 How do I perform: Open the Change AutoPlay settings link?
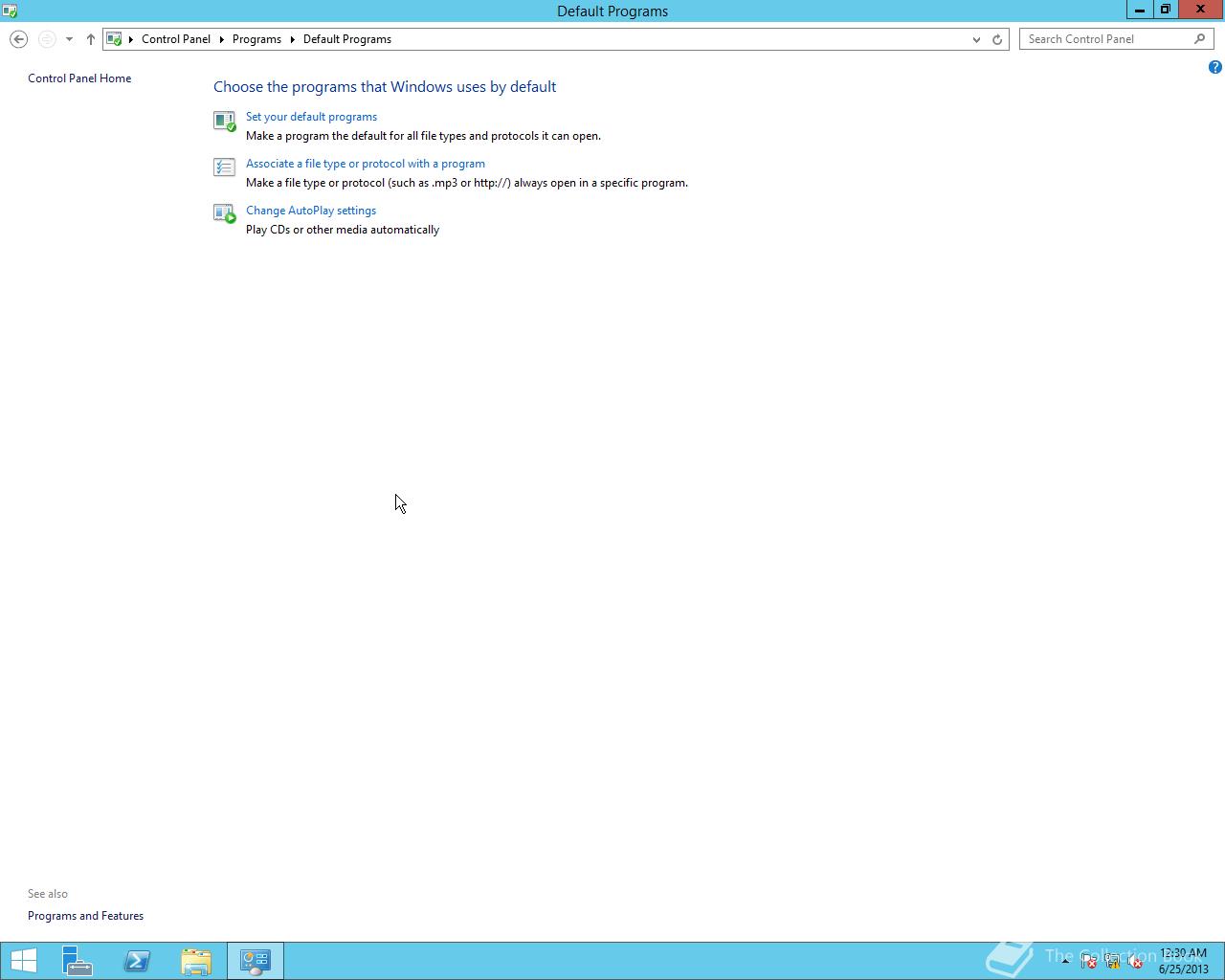[x=311, y=211]
